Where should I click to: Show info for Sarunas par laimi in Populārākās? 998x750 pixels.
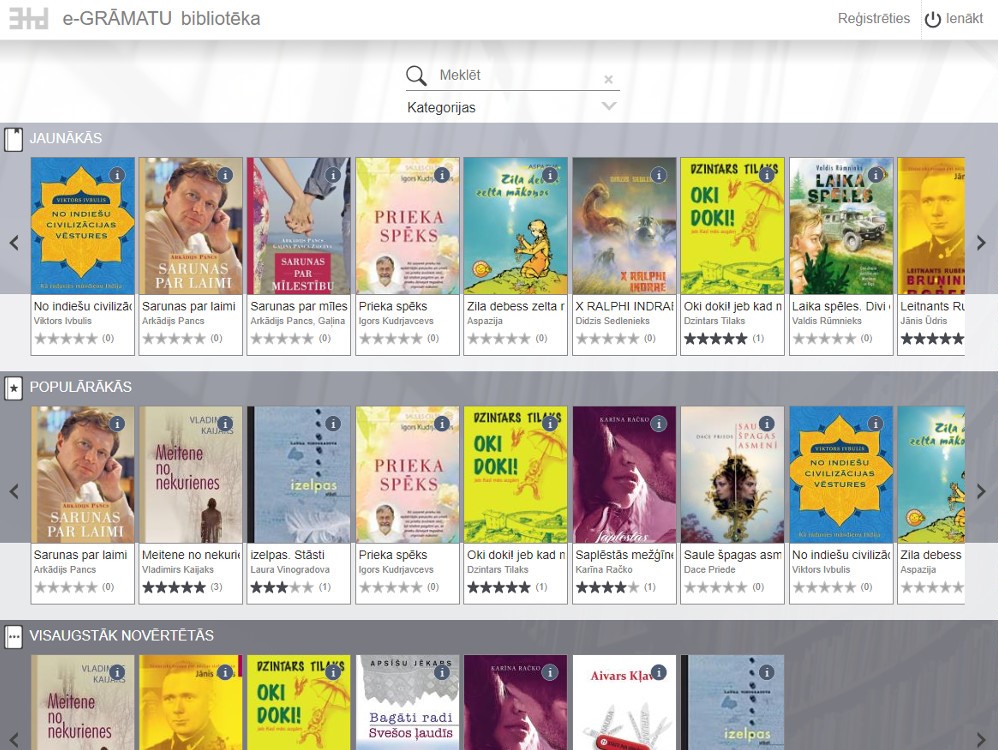click(x=116, y=423)
